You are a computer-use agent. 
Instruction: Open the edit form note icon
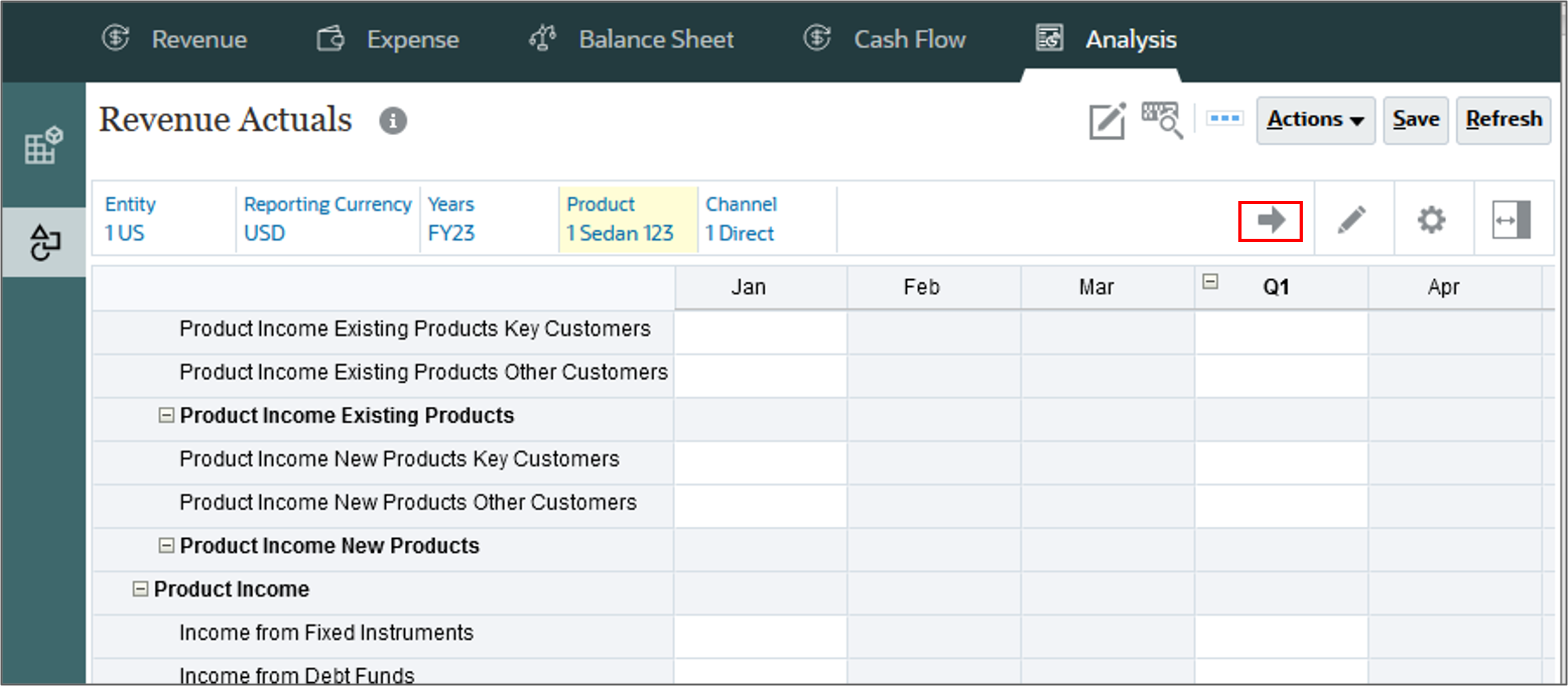1108,121
